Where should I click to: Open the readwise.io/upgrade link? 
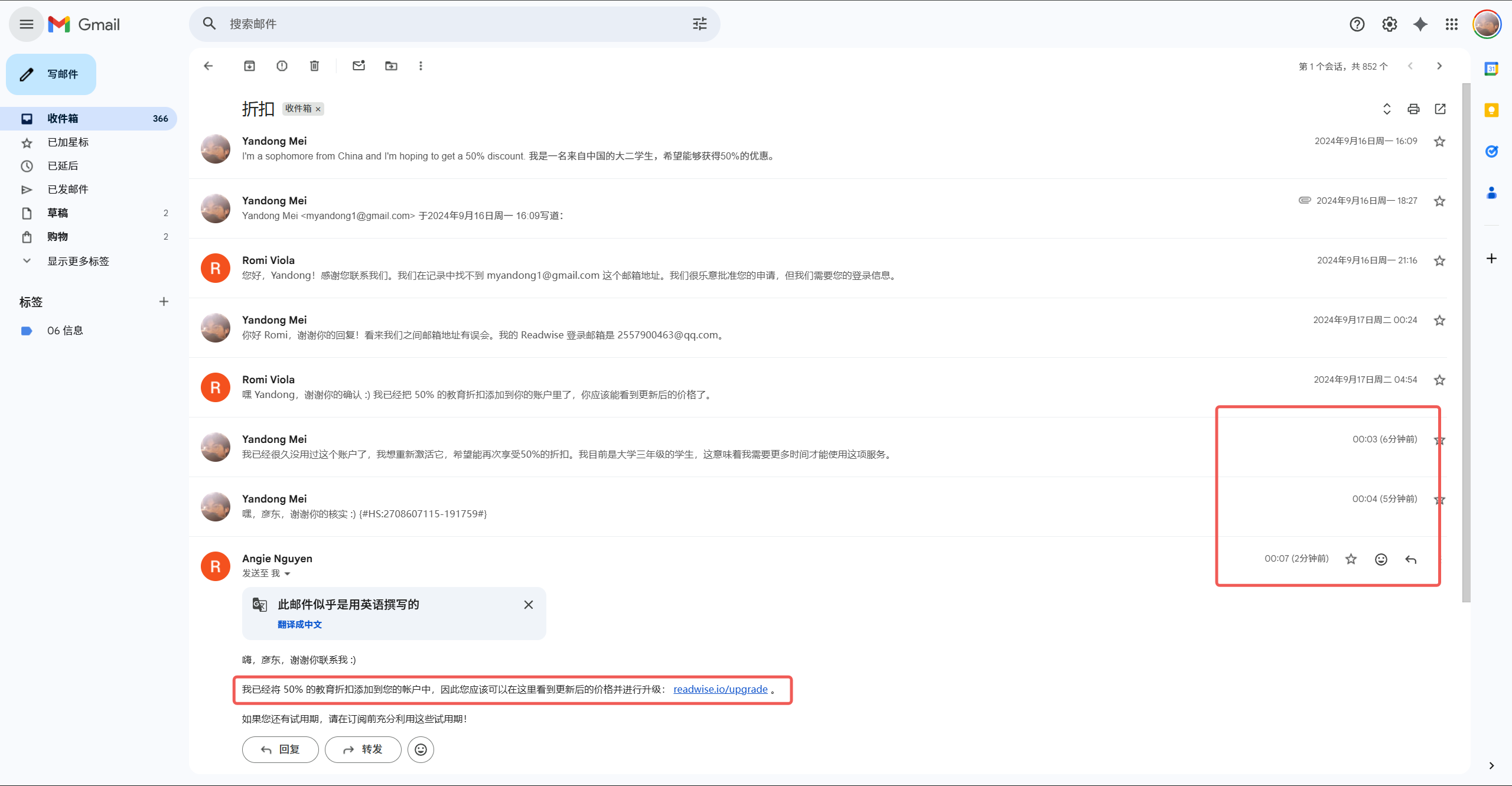(720, 689)
